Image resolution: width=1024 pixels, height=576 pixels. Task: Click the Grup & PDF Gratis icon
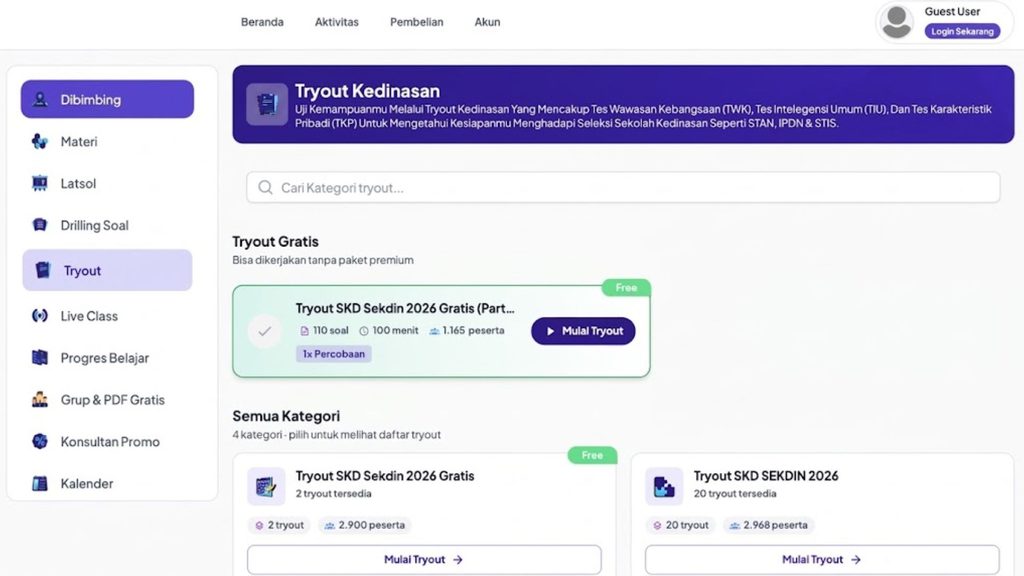click(40, 399)
